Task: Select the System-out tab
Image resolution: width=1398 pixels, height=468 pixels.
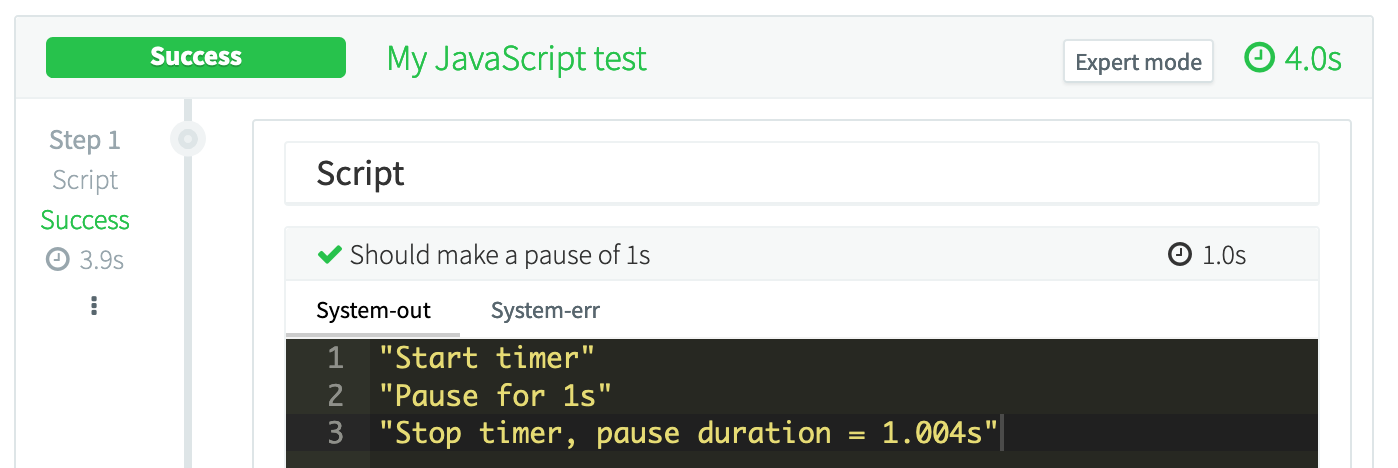Action: tap(373, 310)
